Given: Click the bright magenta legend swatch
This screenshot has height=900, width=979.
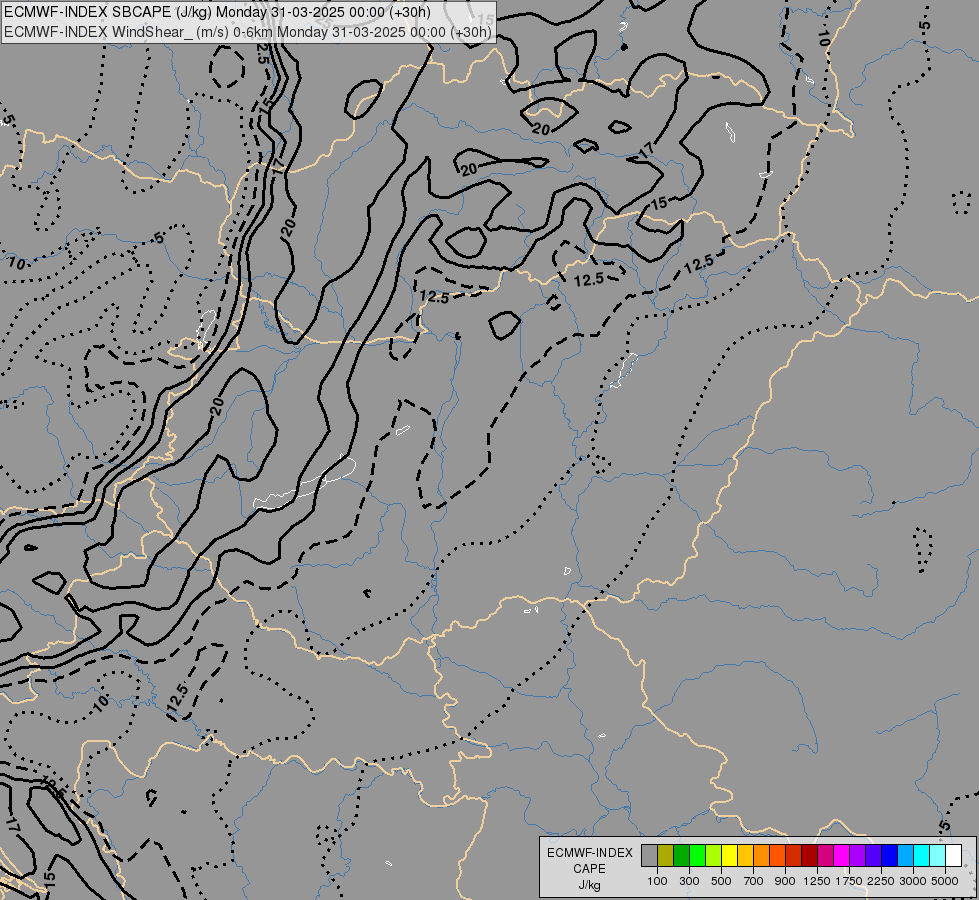Looking at the screenshot, I should pyautogui.click(x=842, y=855).
